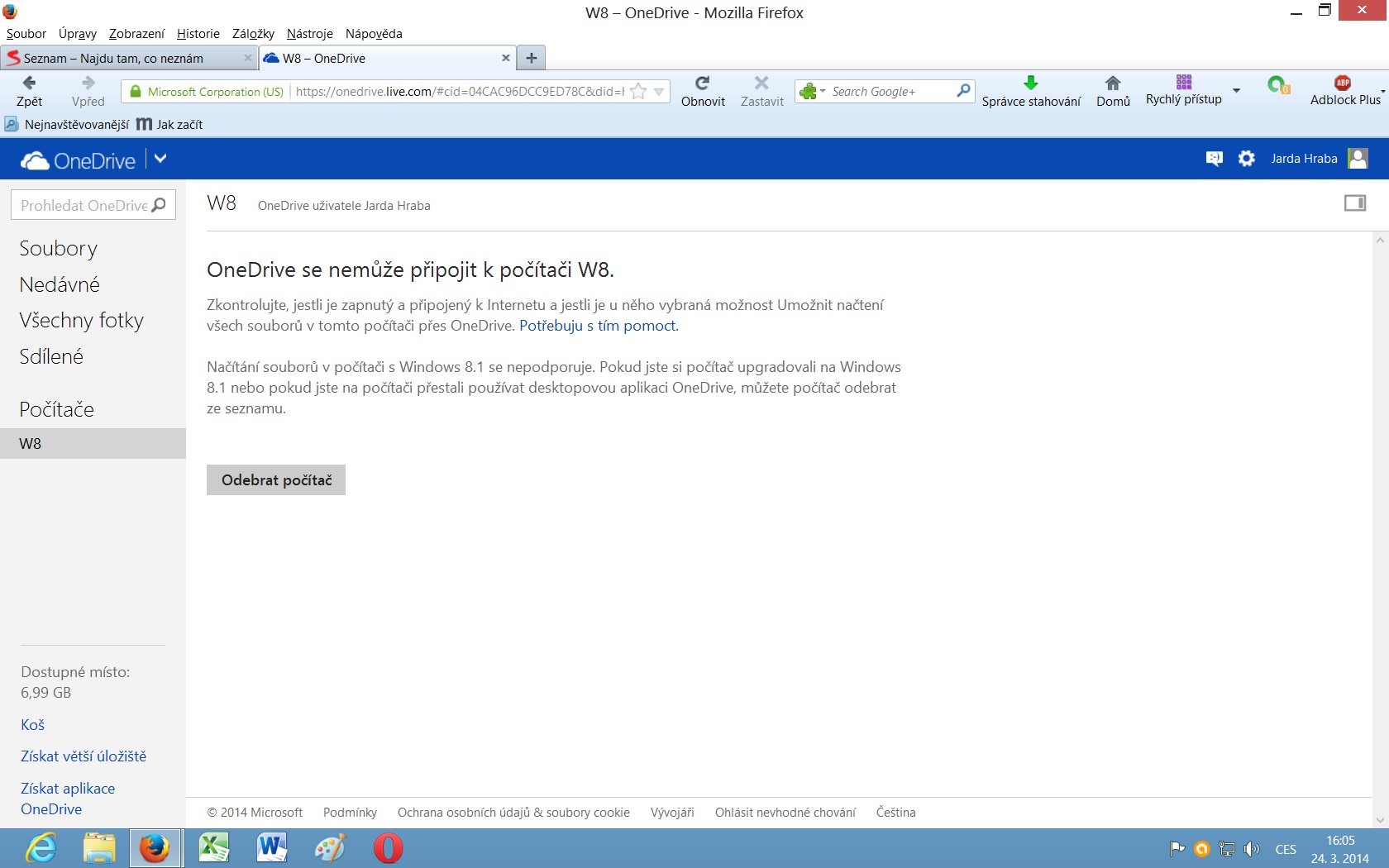Click Vývojáři footer link
The width and height of the screenshot is (1389, 868).
672,813
